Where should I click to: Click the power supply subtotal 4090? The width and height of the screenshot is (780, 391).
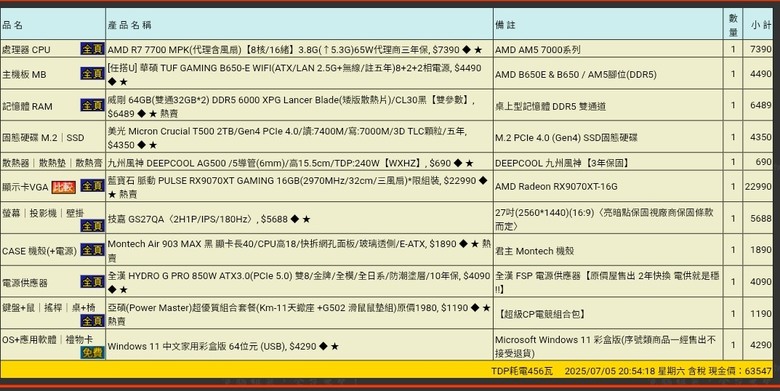point(761,282)
